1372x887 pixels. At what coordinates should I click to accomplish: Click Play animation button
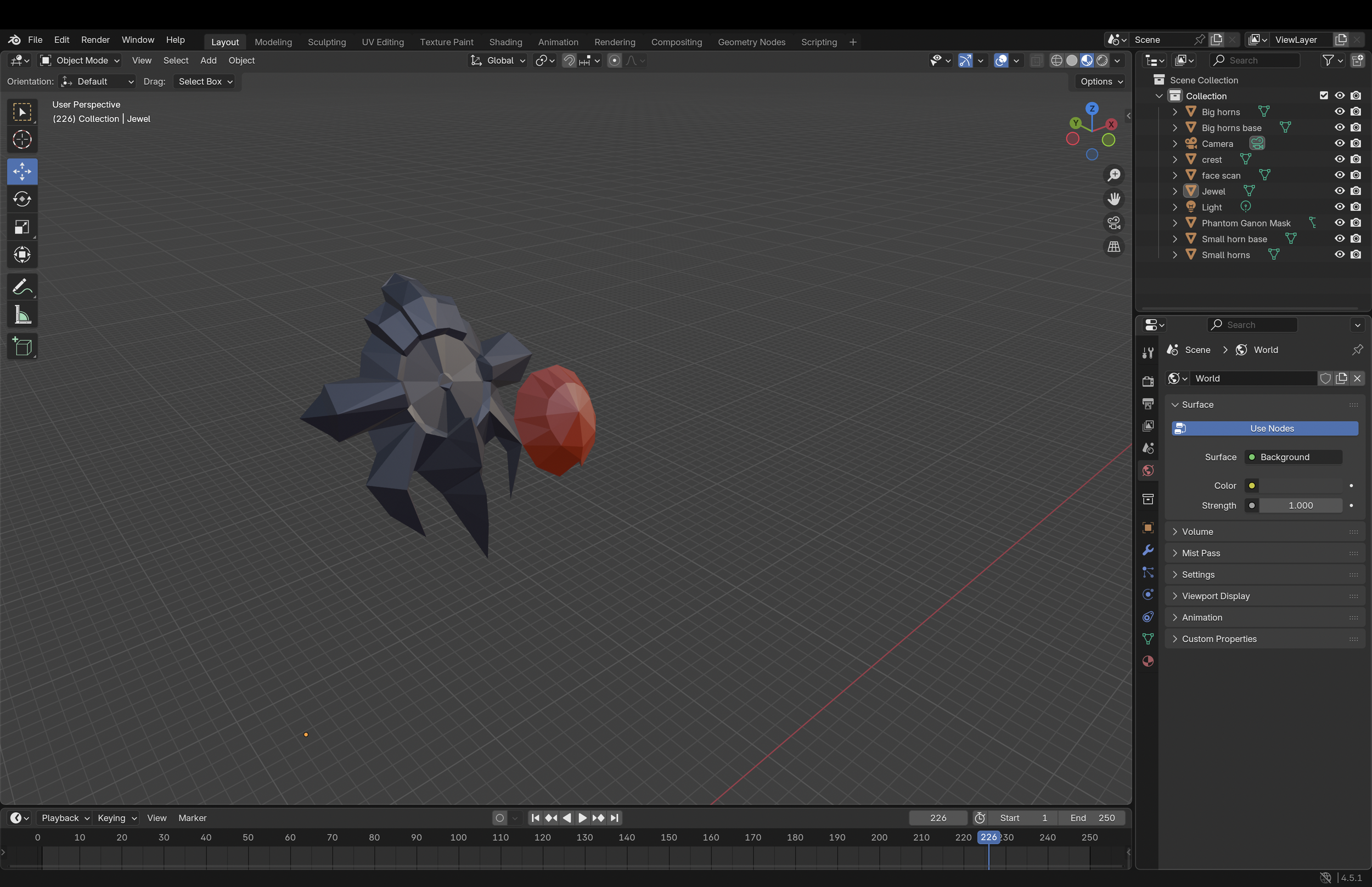(x=582, y=818)
